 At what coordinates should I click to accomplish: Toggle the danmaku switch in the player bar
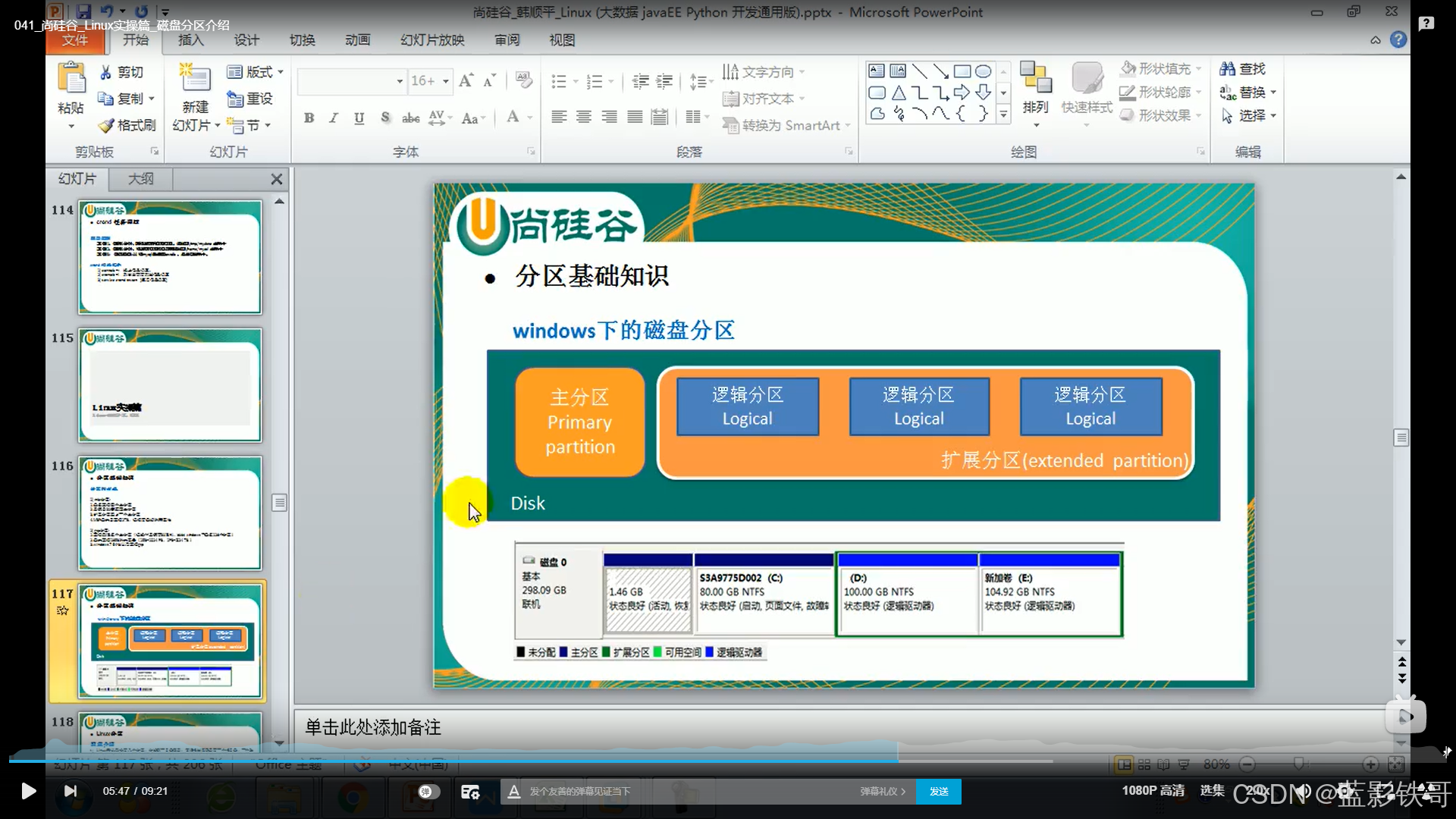pyautogui.click(x=428, y=792)
